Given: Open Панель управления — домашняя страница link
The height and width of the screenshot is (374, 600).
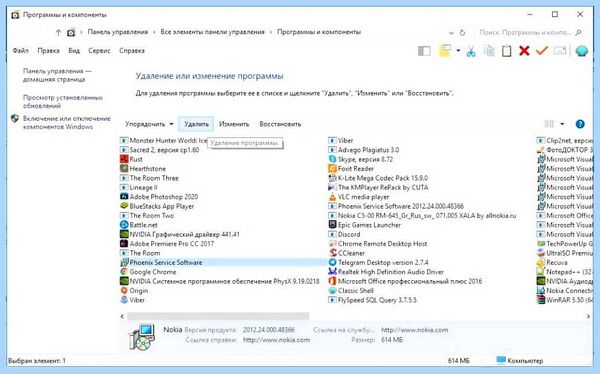Looking at the screenshot, I should tap(57, 75).
